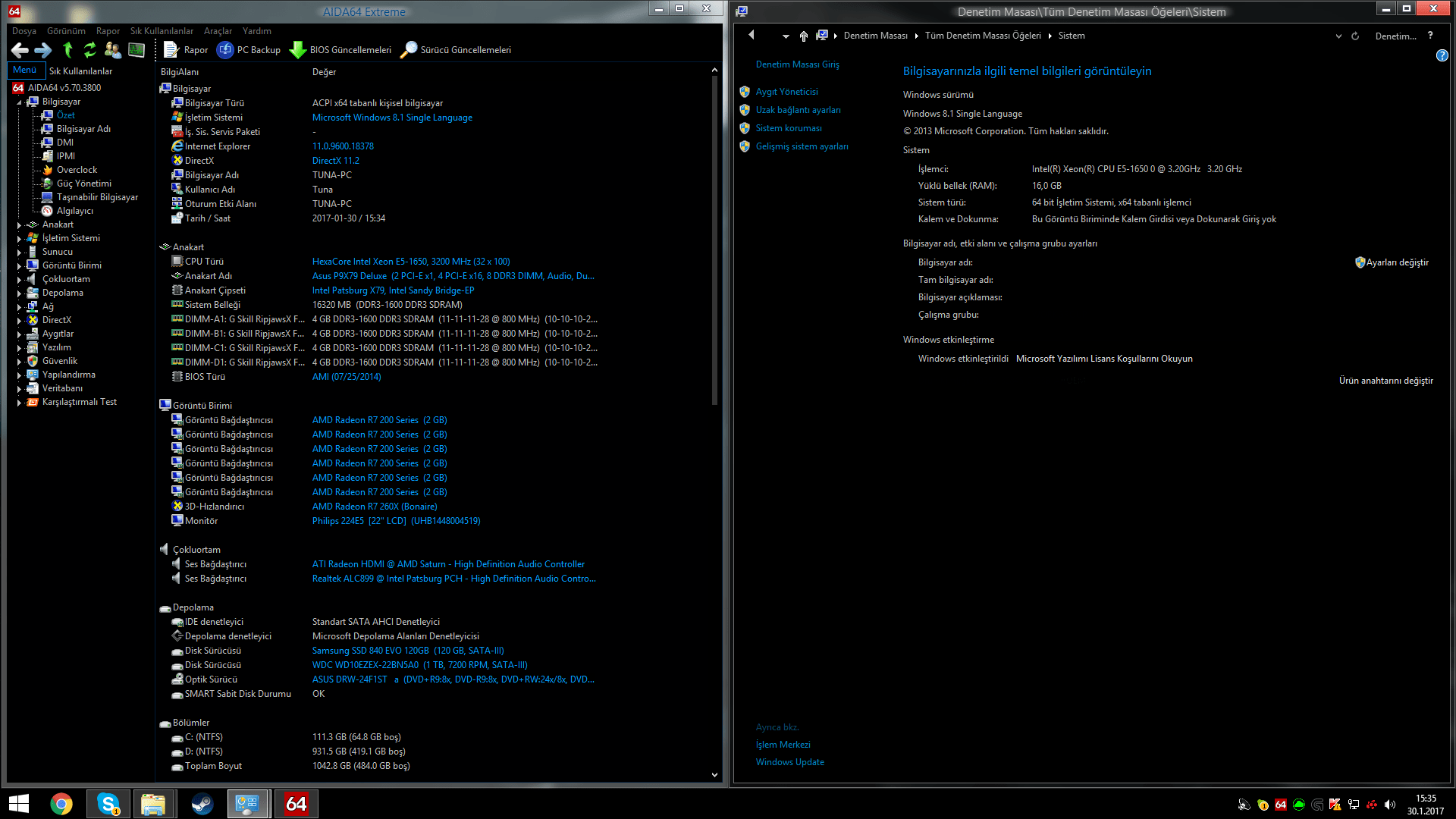Click the PC Backup toolbar icon

225,50
